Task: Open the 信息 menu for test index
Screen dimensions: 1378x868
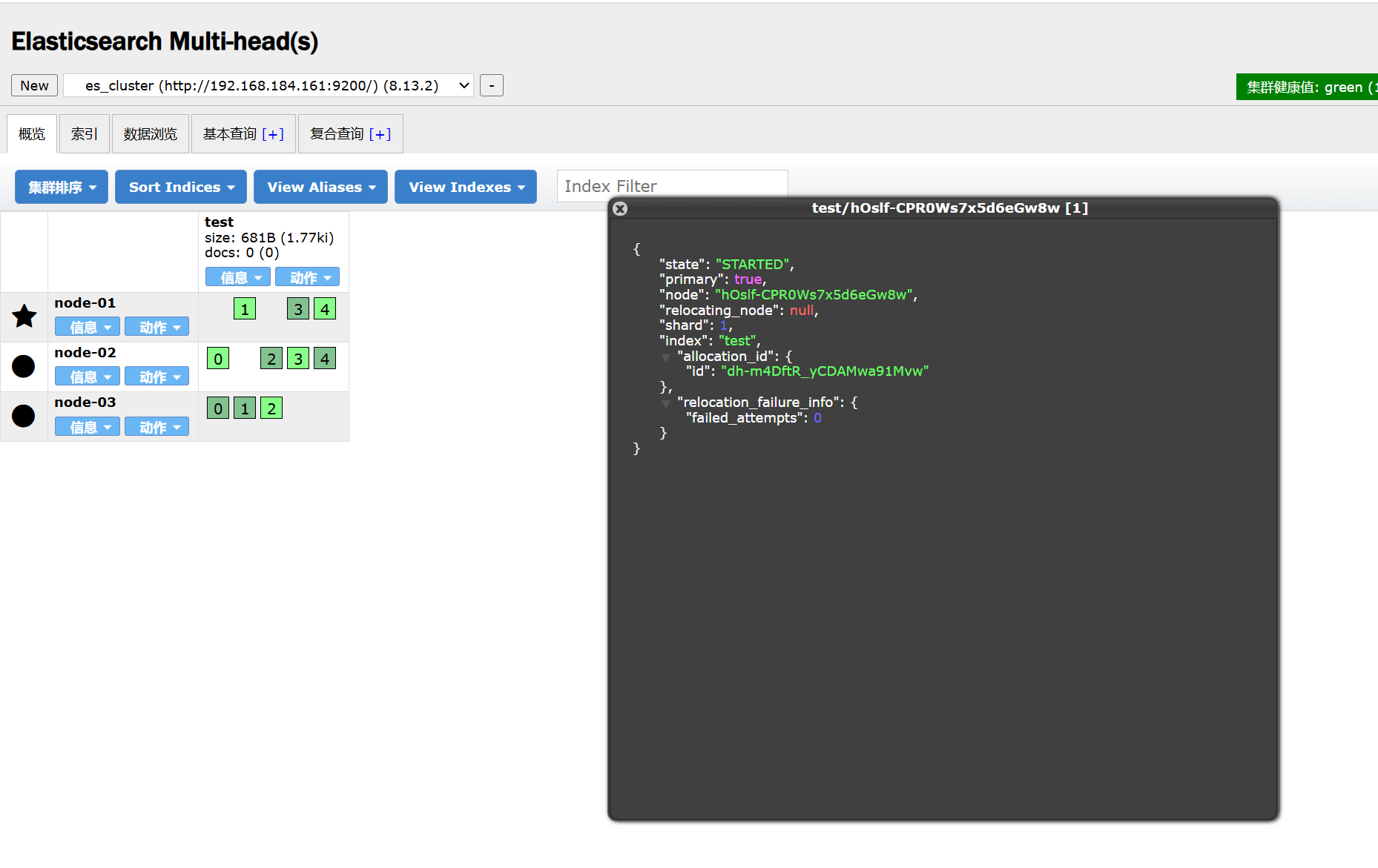Action: [238, 277]
